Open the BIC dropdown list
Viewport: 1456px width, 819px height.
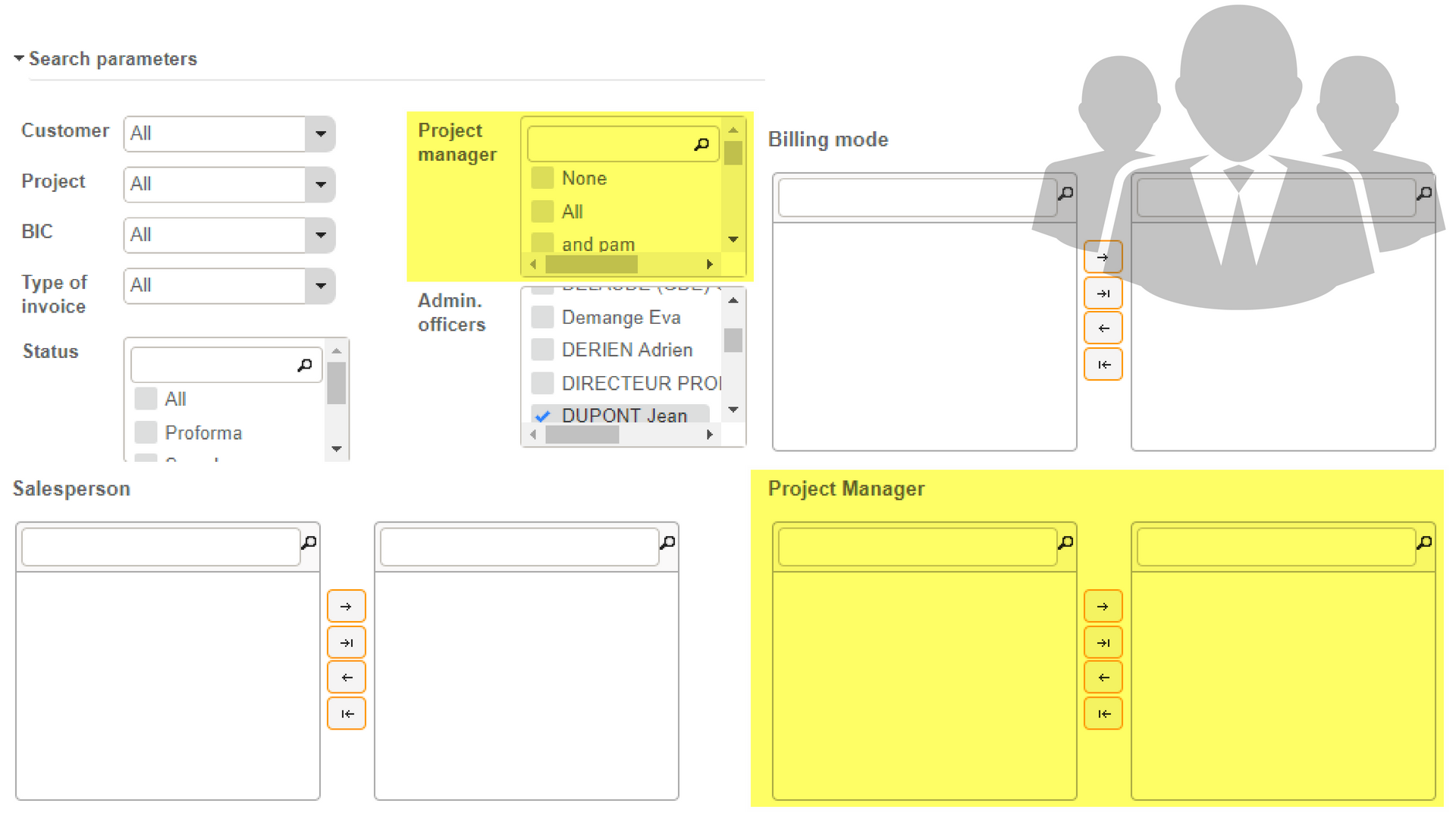pos(321,235)
